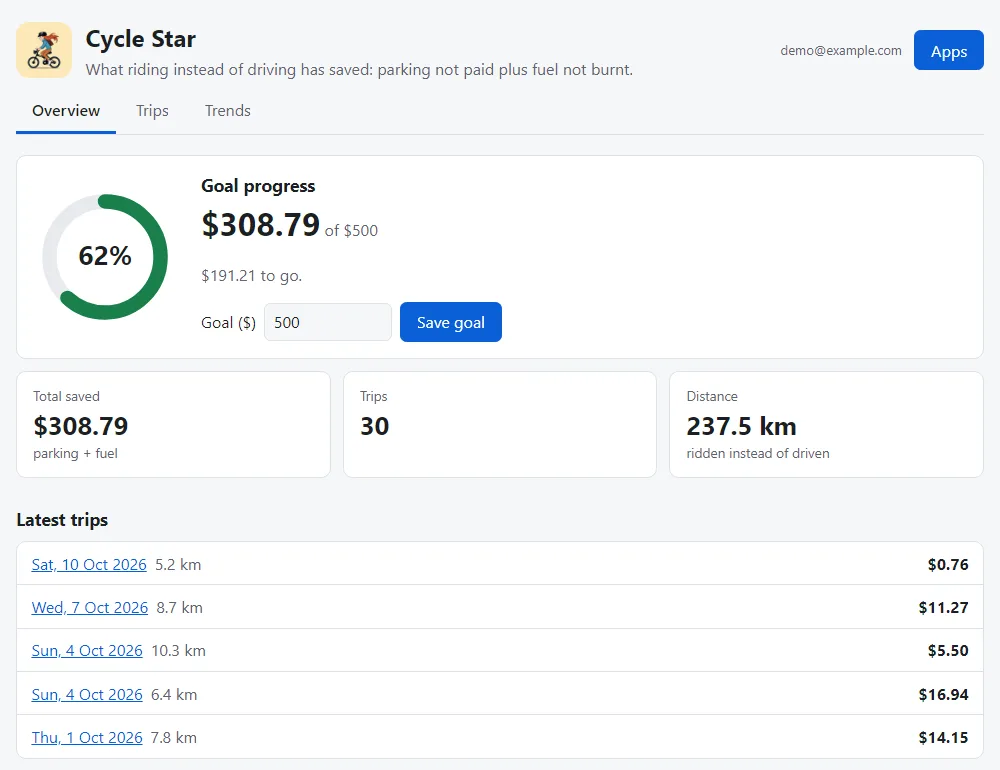Open the Apps button
Image resolution: width=1000 pixels, height=770 pixels.
(x=948, y=50)
